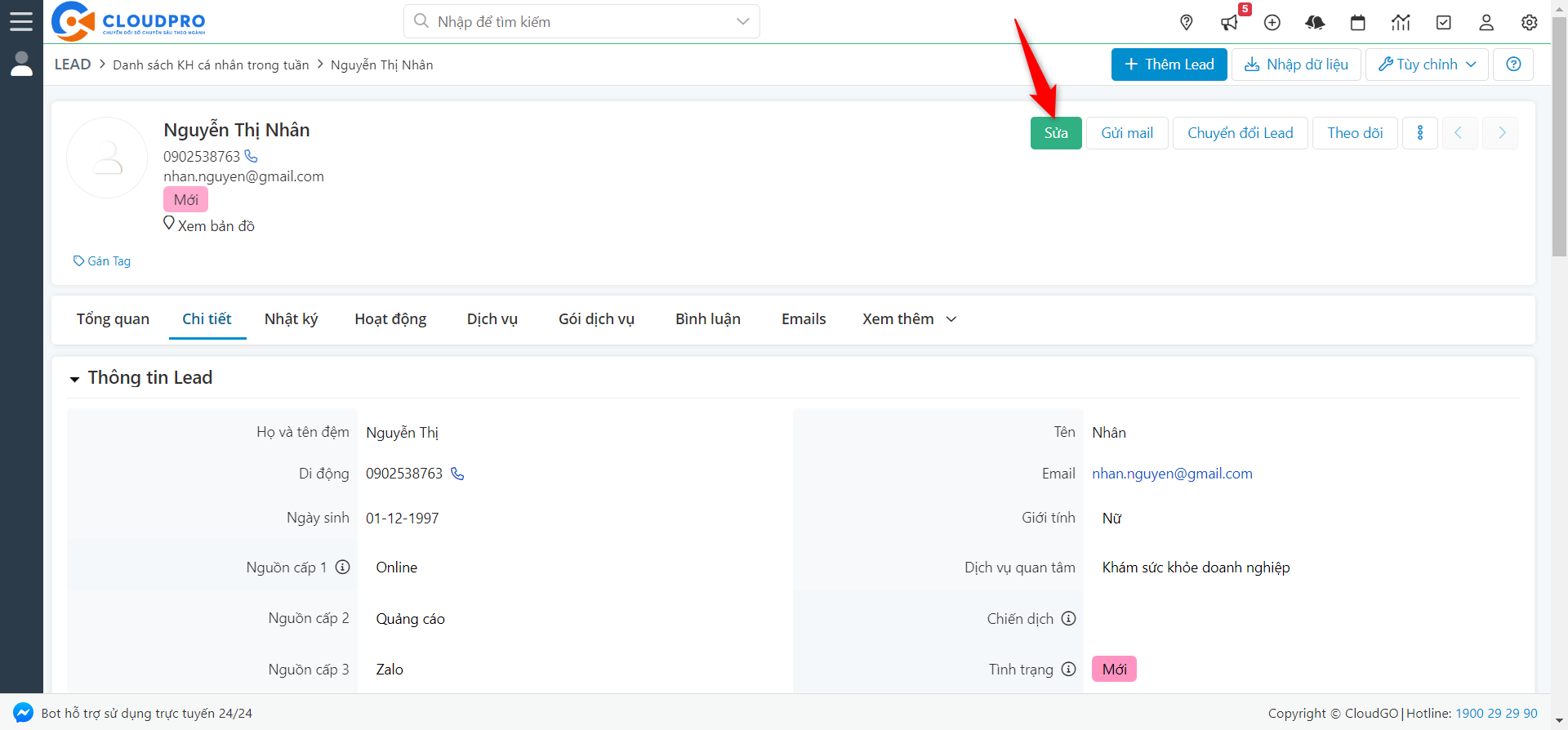The width and height of the screenshot is (1568, 730).
Task: Click the call icon beside Di động number
Action: [457, 474]
